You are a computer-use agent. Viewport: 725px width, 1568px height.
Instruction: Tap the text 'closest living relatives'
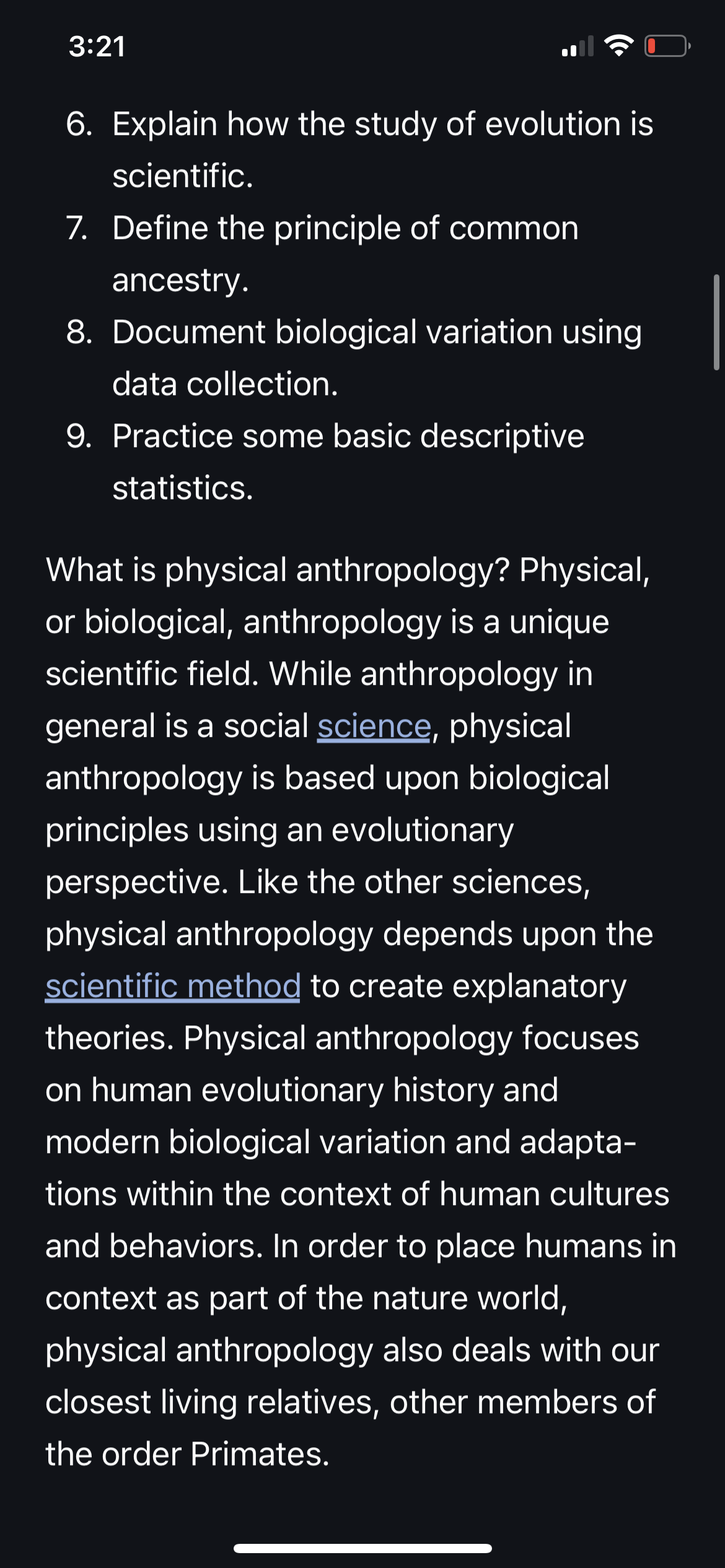210,1403
